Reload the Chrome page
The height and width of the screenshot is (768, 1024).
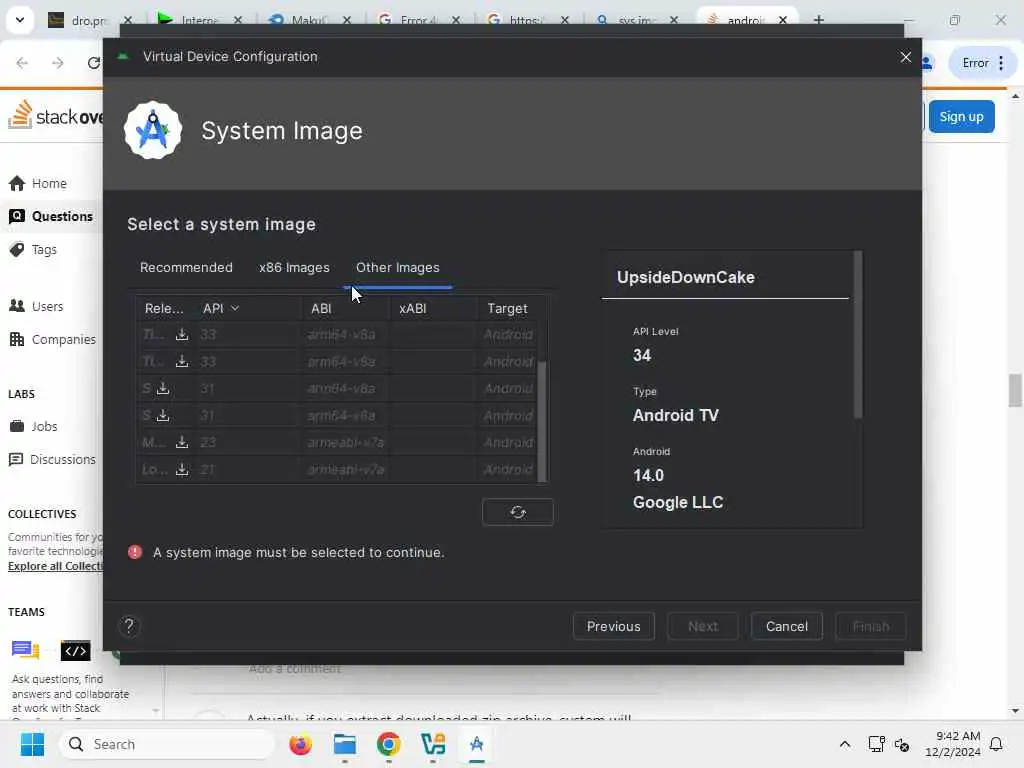93,63
